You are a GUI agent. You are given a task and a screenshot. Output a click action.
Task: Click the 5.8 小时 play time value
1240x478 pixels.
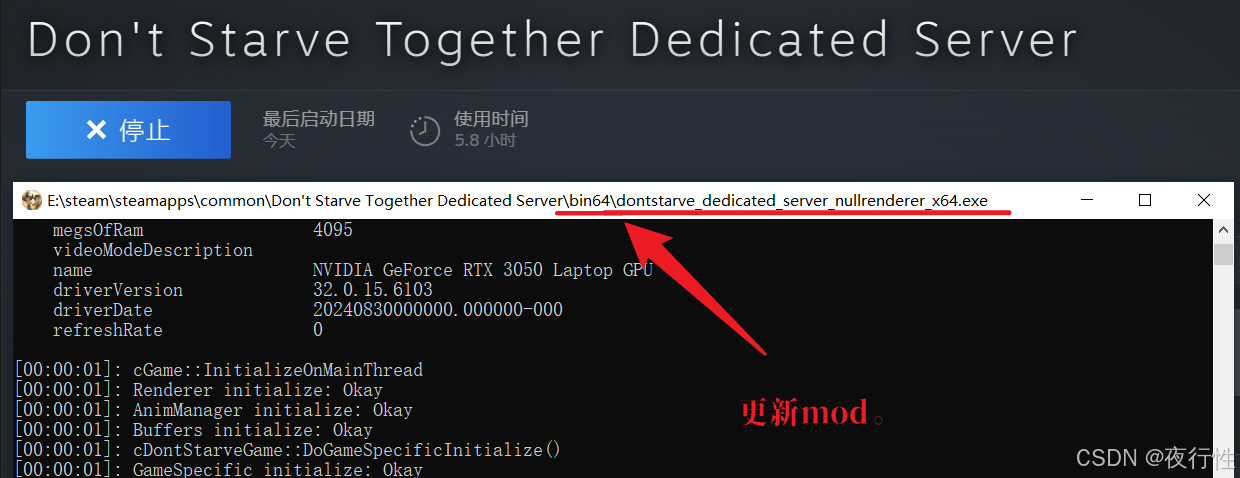[485, 141]
